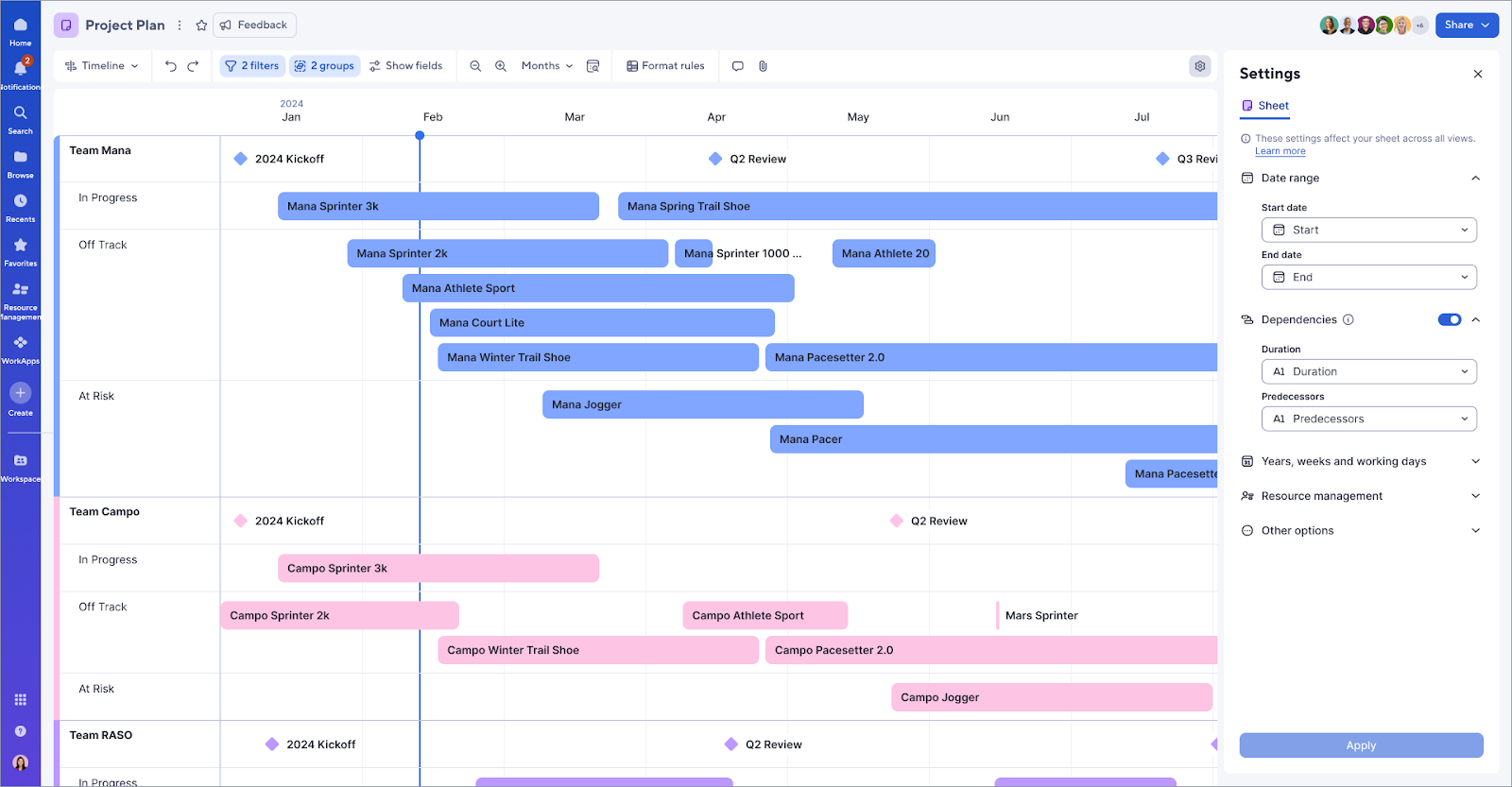Toggle the 2 groups button
Viewport: 1512px width, 787px height.
[x=324, y=66]
